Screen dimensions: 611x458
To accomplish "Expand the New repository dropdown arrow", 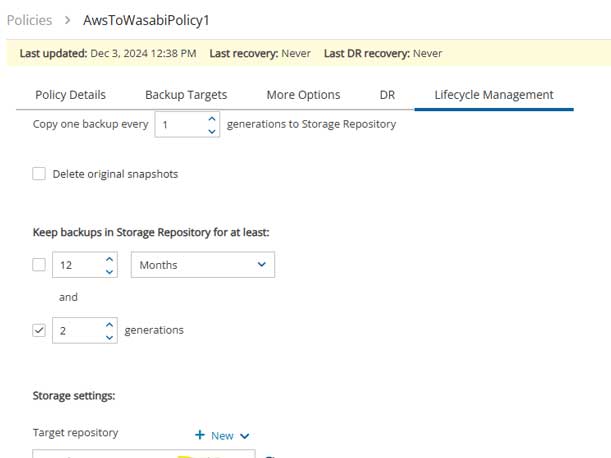I will coord(244,436).
